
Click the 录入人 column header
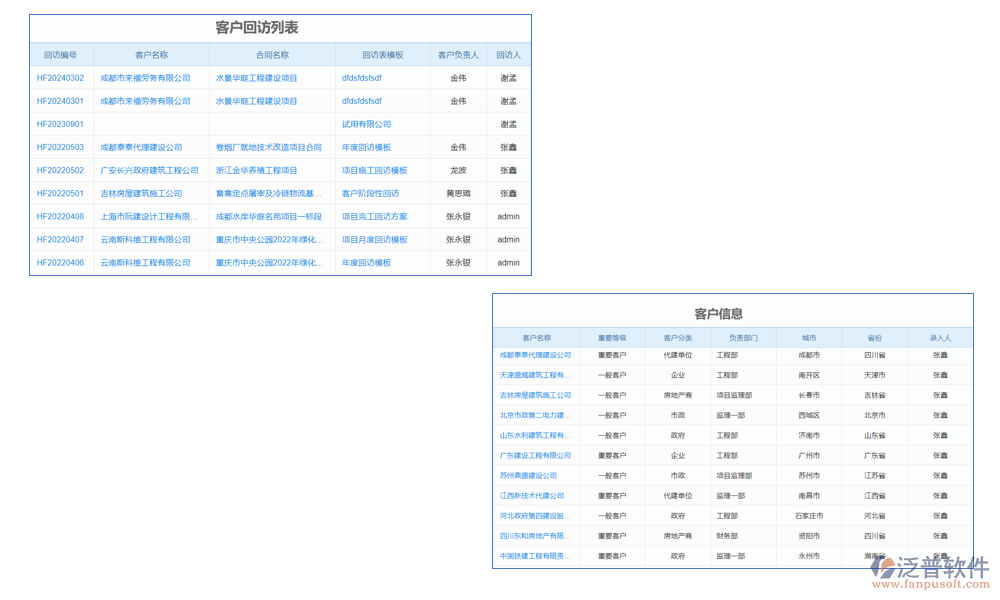(938, 337)
